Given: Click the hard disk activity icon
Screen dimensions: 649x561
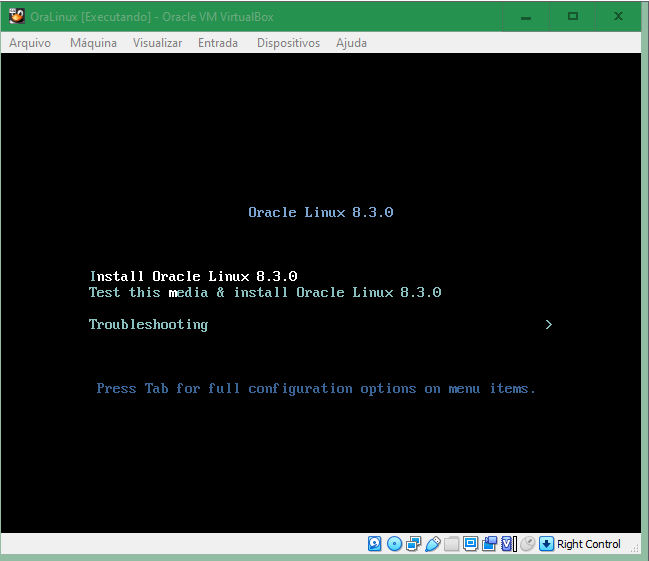Looking at the screenshot, I should pos(375,544).
